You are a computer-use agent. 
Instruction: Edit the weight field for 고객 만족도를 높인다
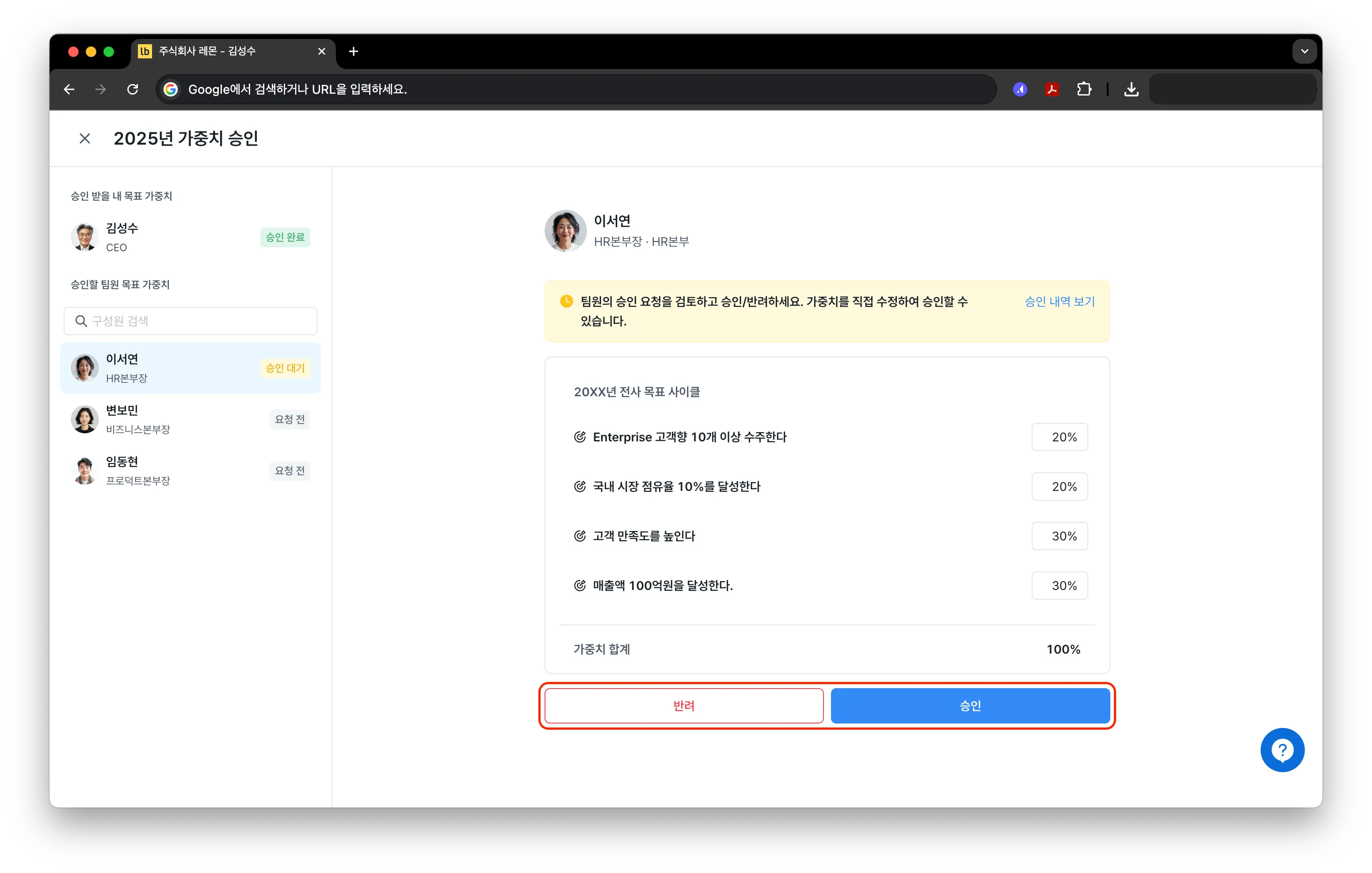pyautogui.click(x=1059, y=536)
